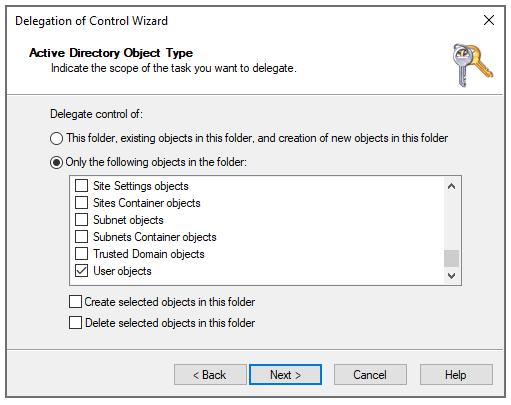
Task: Close the Delegation of Control Wizard
Action: pyautogui.click(x=489, y=20)
